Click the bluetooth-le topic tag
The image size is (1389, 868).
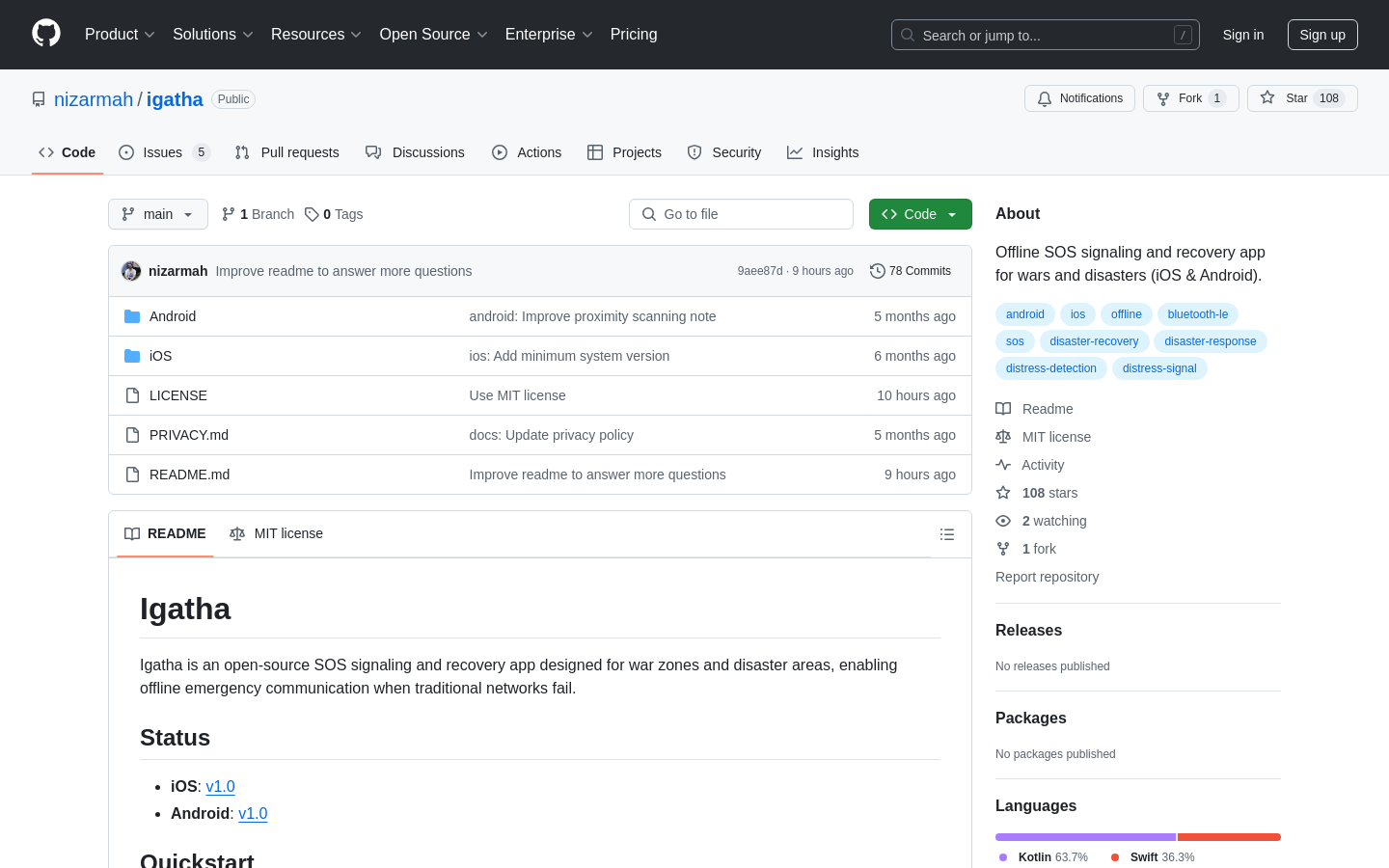pyautogui.click(x=1198, y=314)
